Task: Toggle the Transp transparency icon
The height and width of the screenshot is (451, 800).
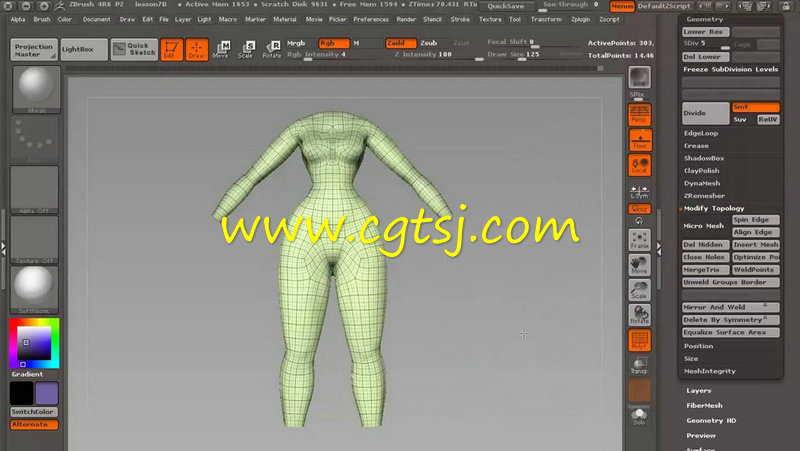Action: (x=639, y=365)
